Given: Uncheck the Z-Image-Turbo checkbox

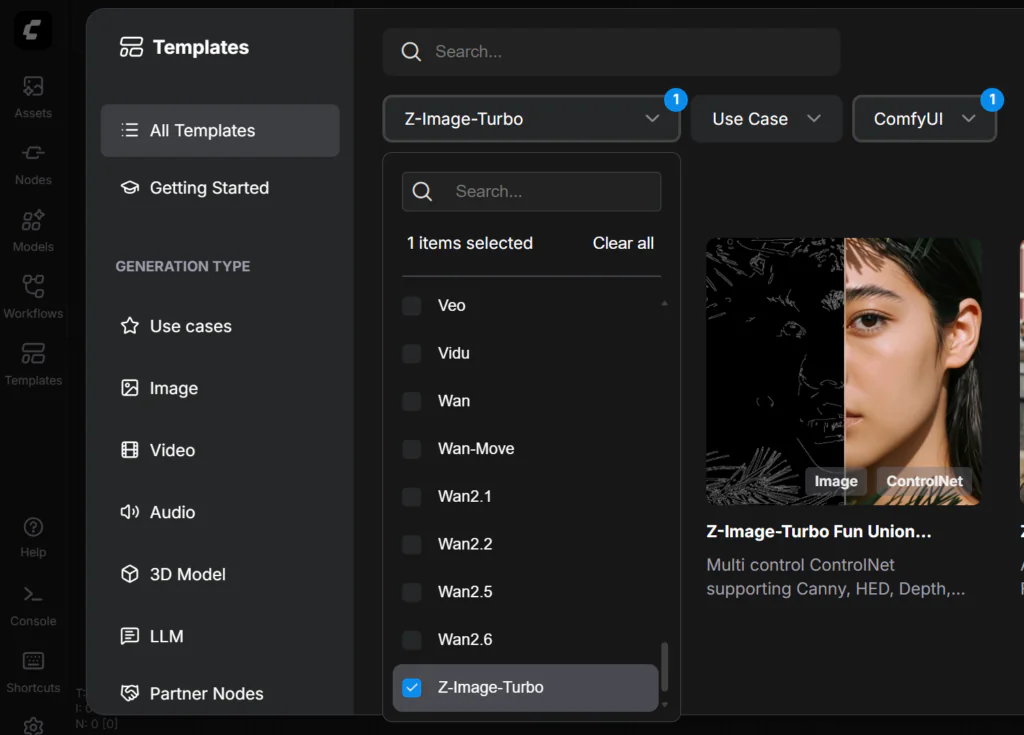Looking at the screenshot, I should (x=412, y=688).
